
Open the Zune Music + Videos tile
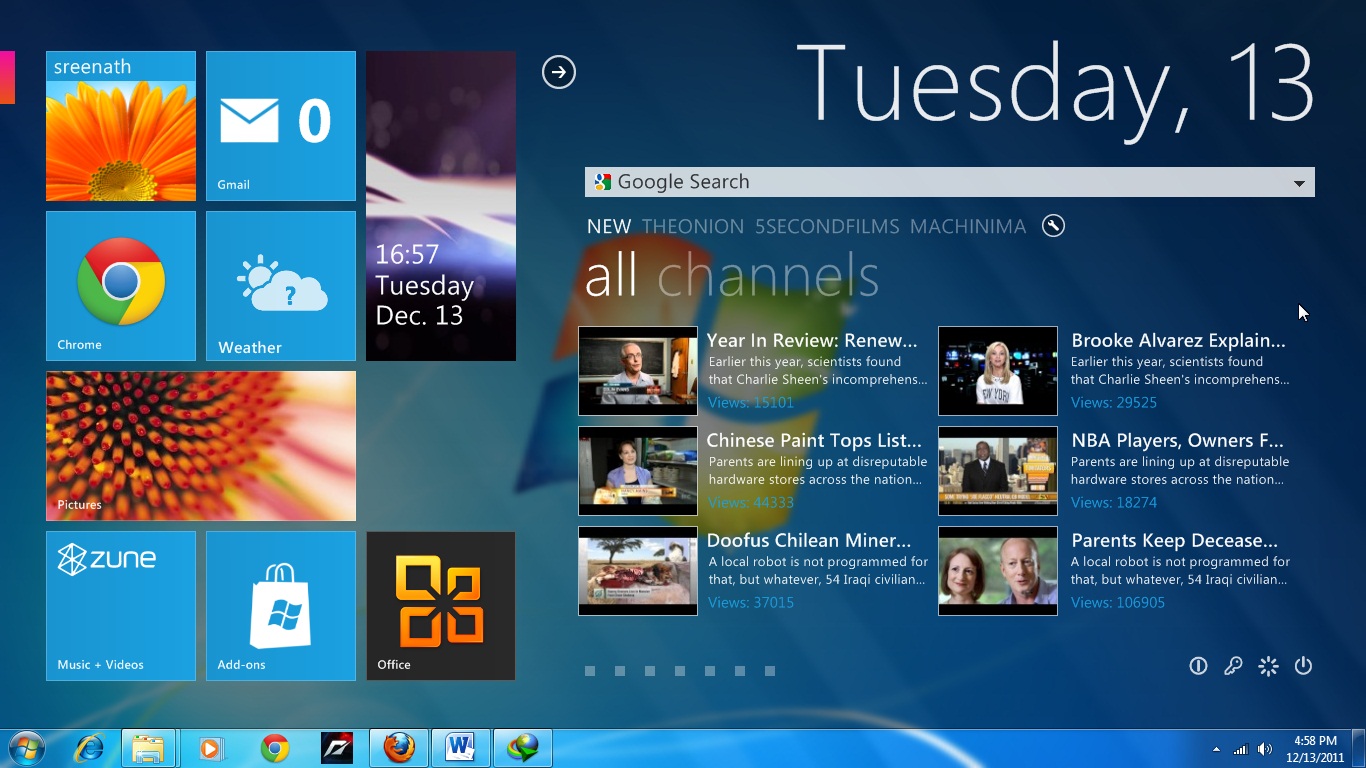(x=121, y=606)
